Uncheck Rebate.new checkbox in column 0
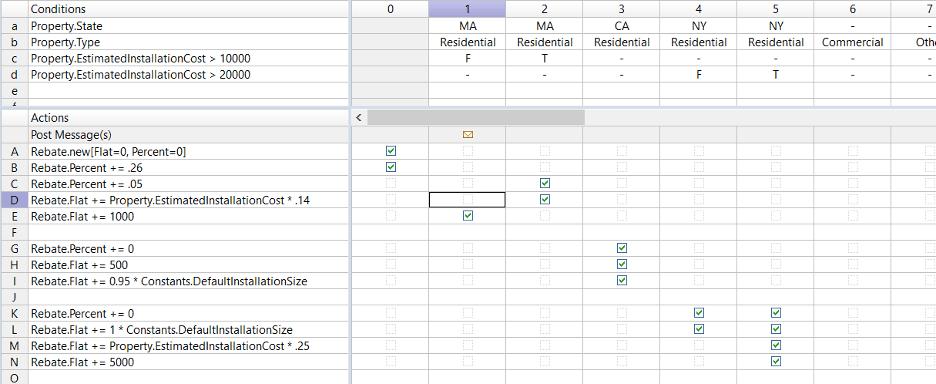Image resolution: width=936 pixels, height=384 pixels. coord(391,152)
